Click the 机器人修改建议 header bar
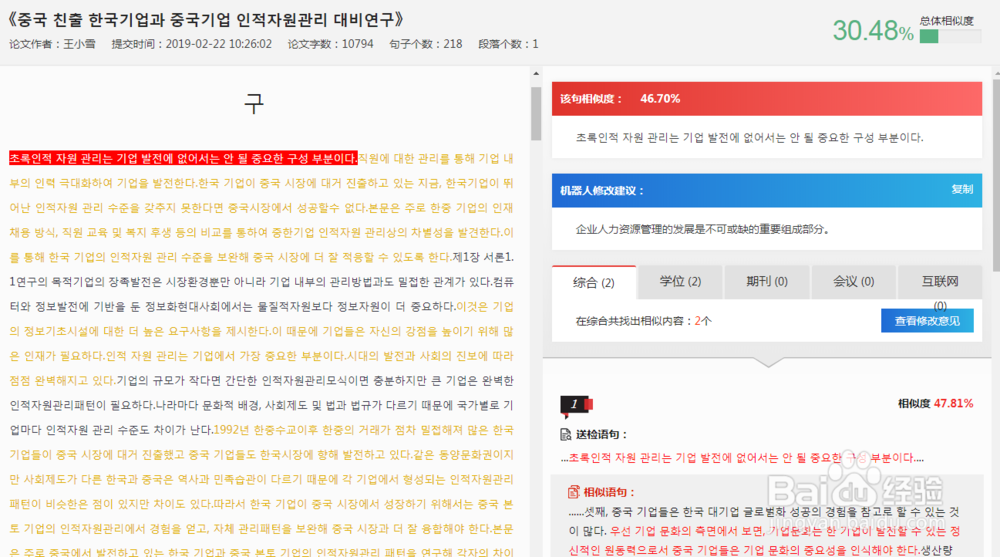This screenshot has height=557, width=1000. pyautogui.click(x=767, y=190)
